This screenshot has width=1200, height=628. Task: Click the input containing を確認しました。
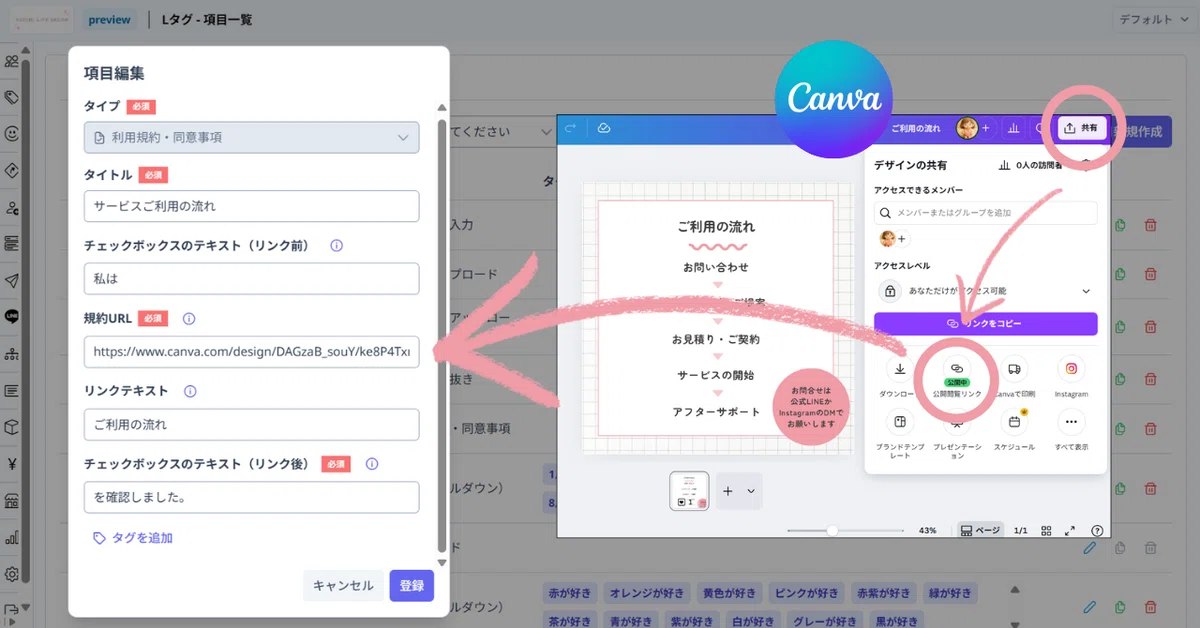(x=251, y=497)
